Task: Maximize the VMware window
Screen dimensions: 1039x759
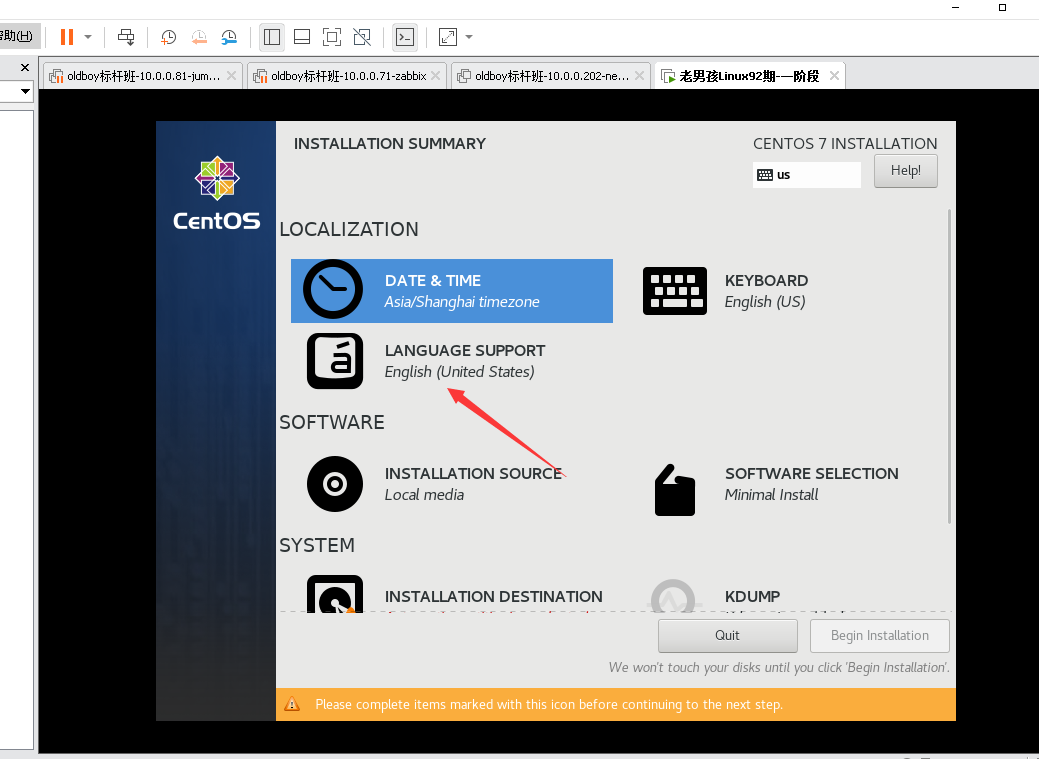Action: 1002,8
